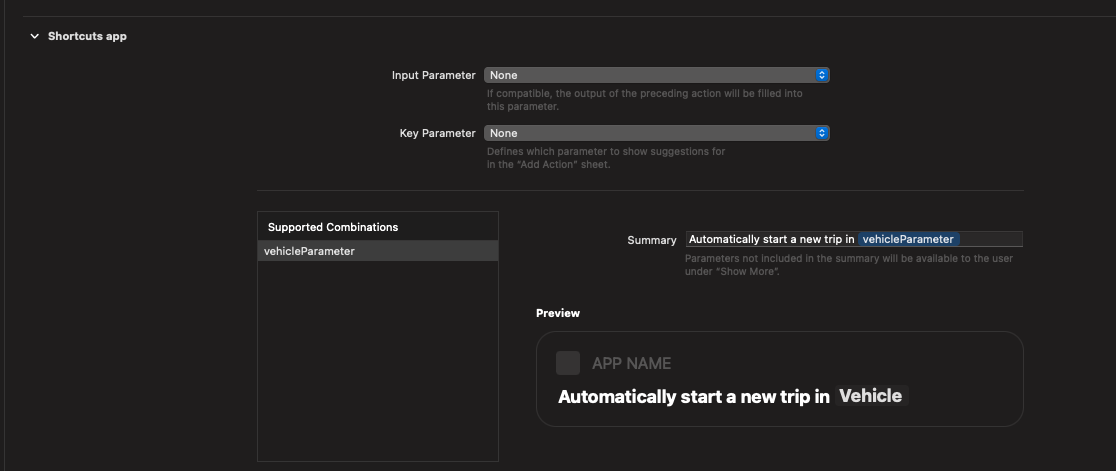The image size is (1116, 471).
Task: Collapse the Shortcuts app section chevron
Action: point(34,36)
